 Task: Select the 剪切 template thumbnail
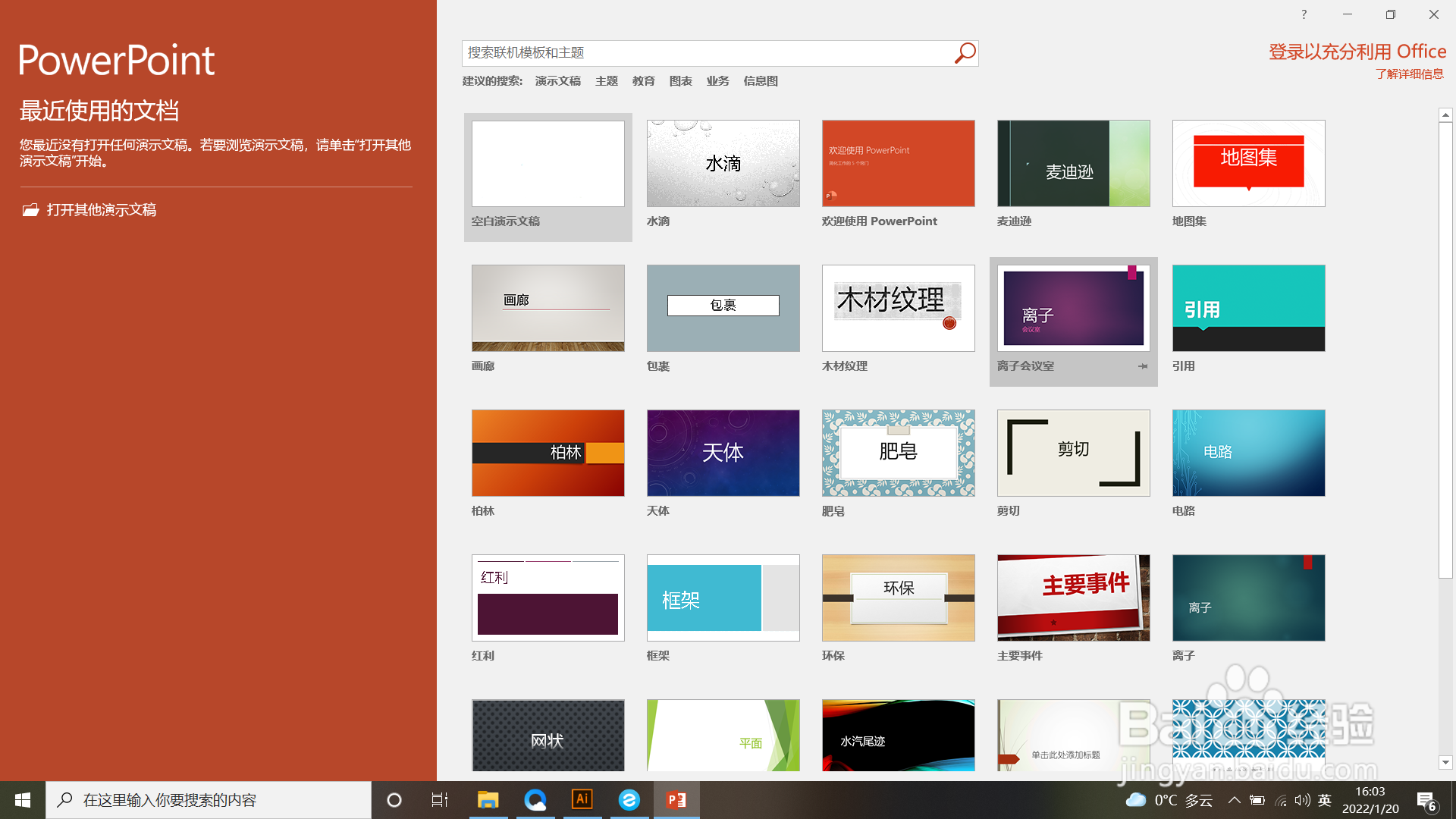pos(1074,453)
